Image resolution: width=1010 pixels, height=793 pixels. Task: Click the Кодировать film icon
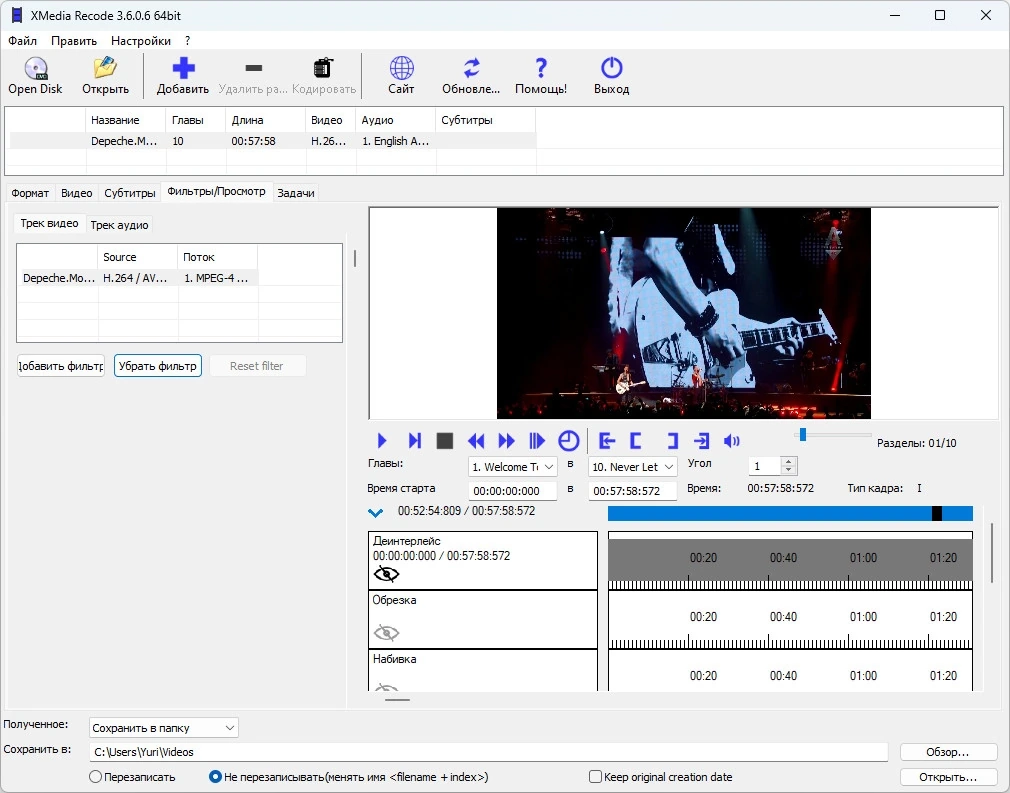pyautogui.click(x=323, y=68)
